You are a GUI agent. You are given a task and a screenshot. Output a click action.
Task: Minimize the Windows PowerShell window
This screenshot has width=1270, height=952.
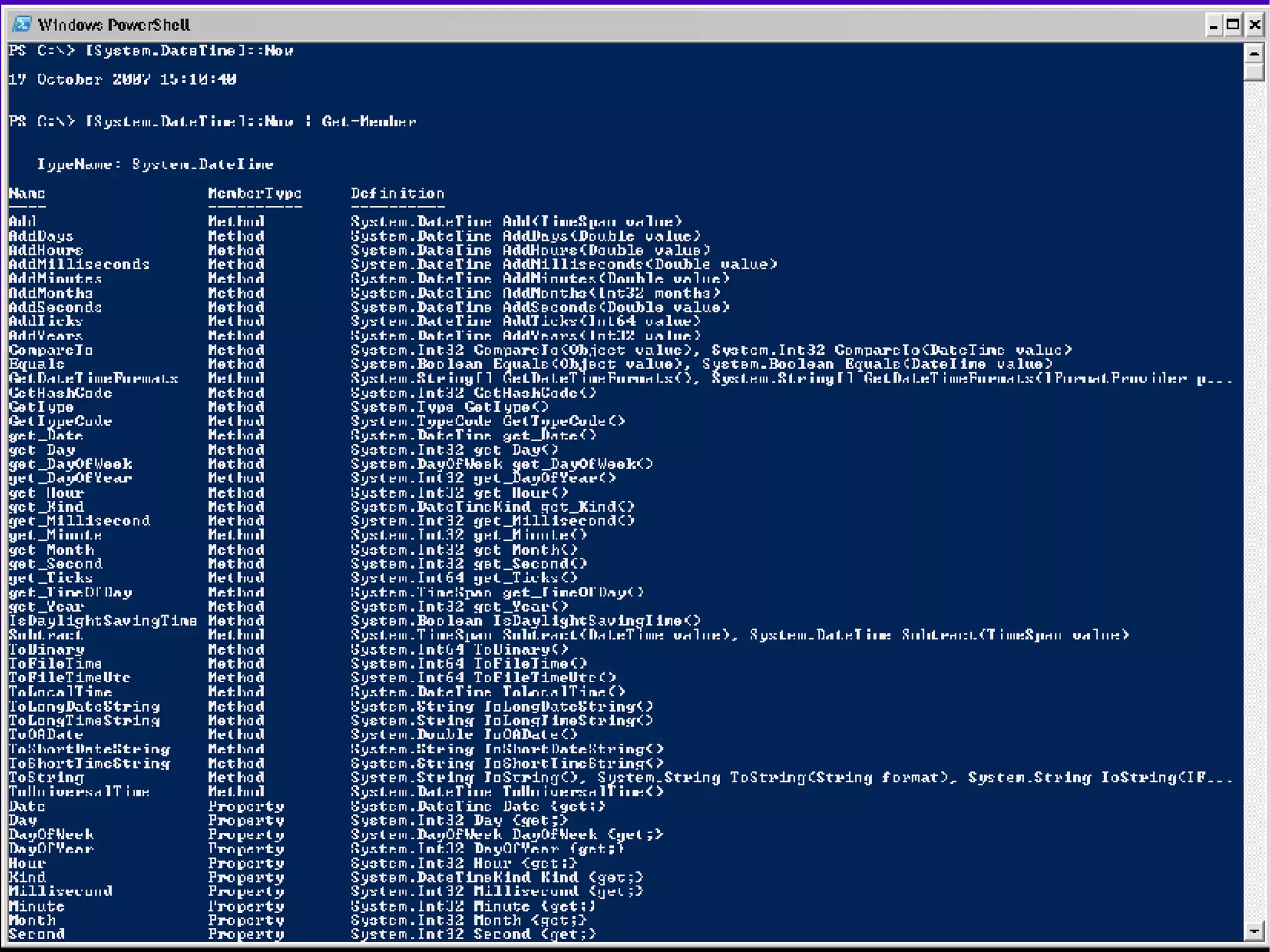(1214, 25)
